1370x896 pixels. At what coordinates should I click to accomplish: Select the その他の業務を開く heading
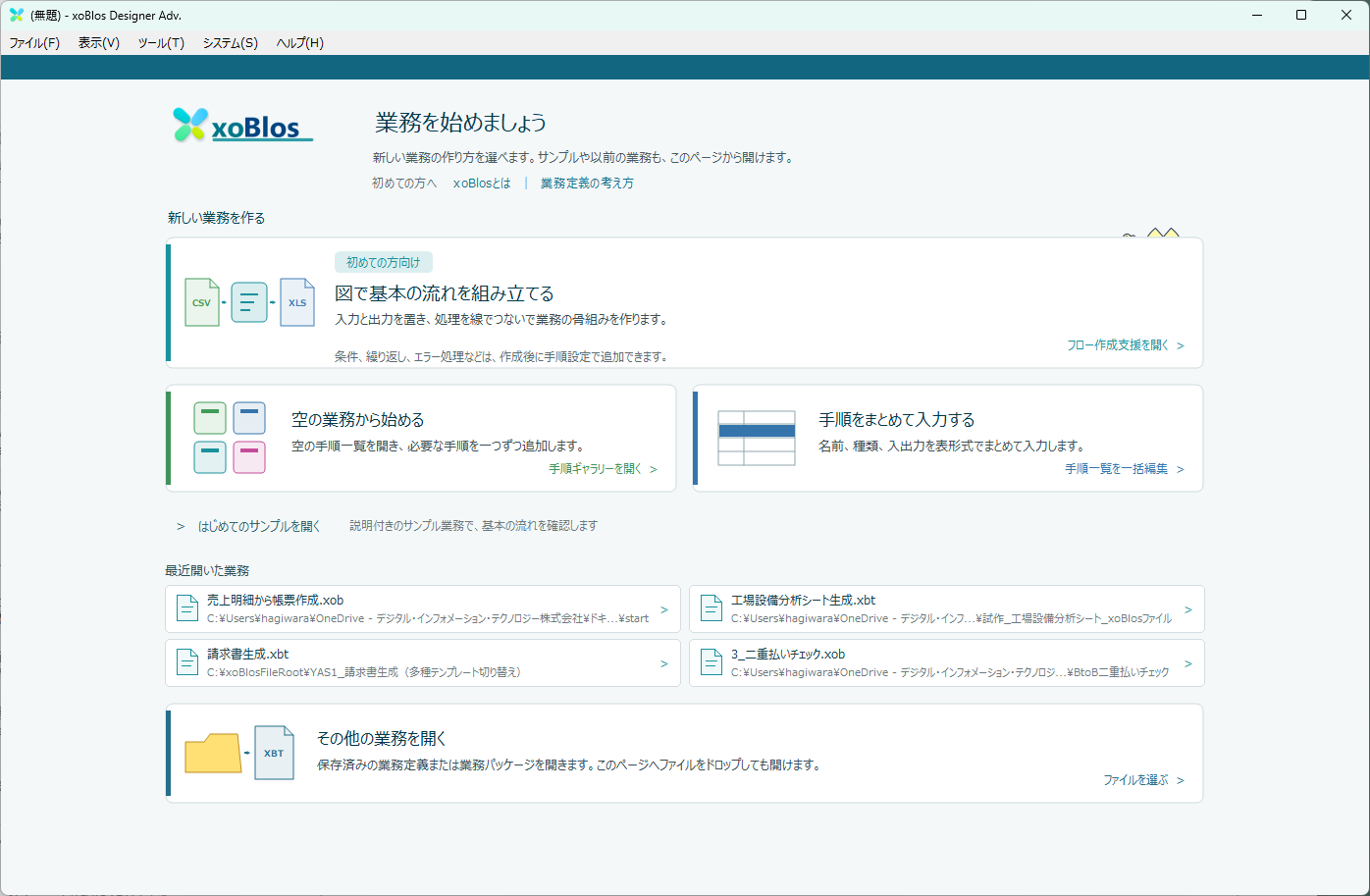[382, 738]
